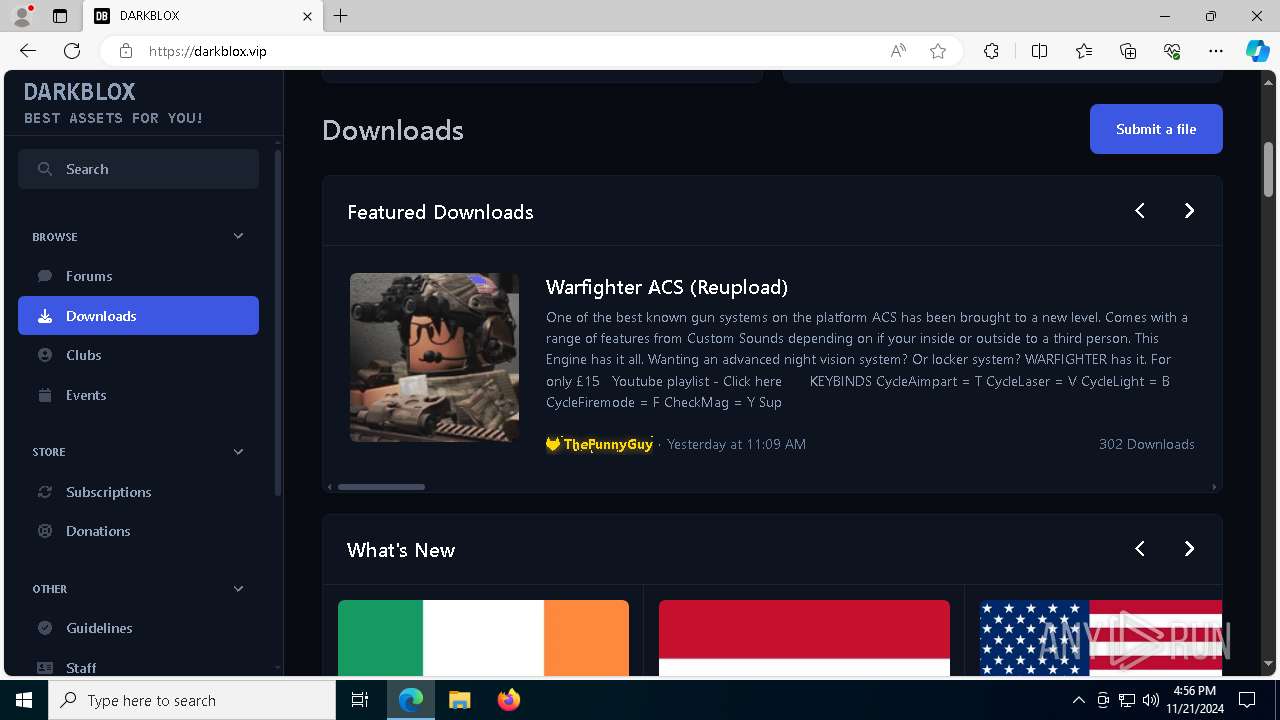Viewport: 1280px width, 720px height.
Task: Open Guidelines from sidebar
Action: point(138,628)
